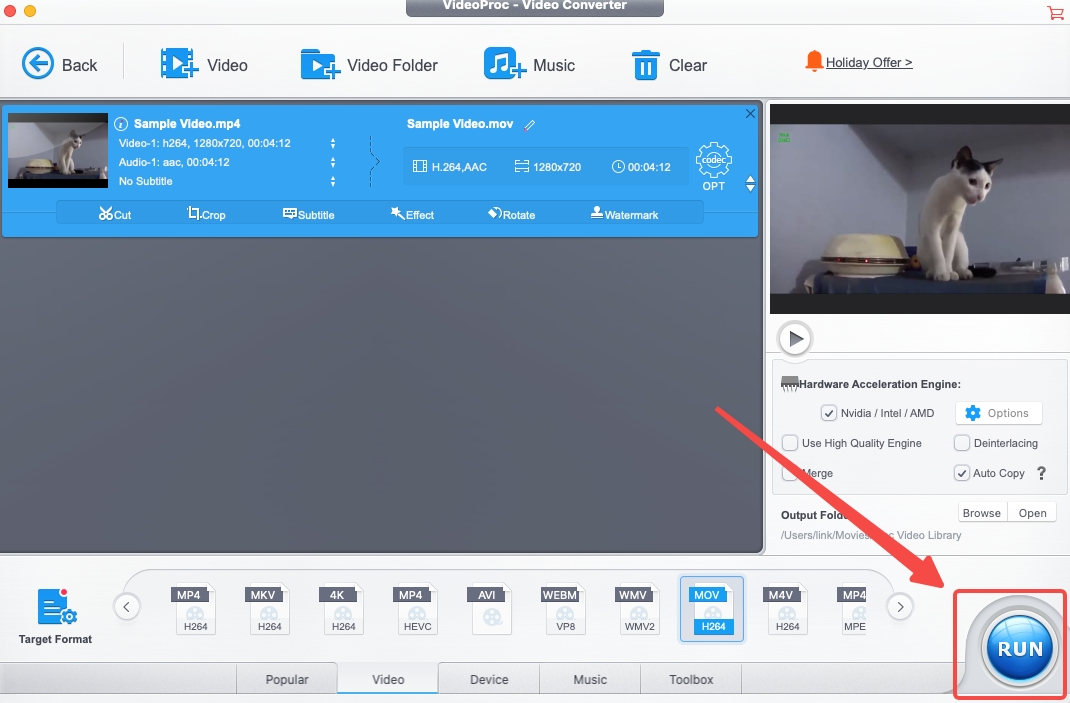Expand the No Subtitle selector

point(333,182)
